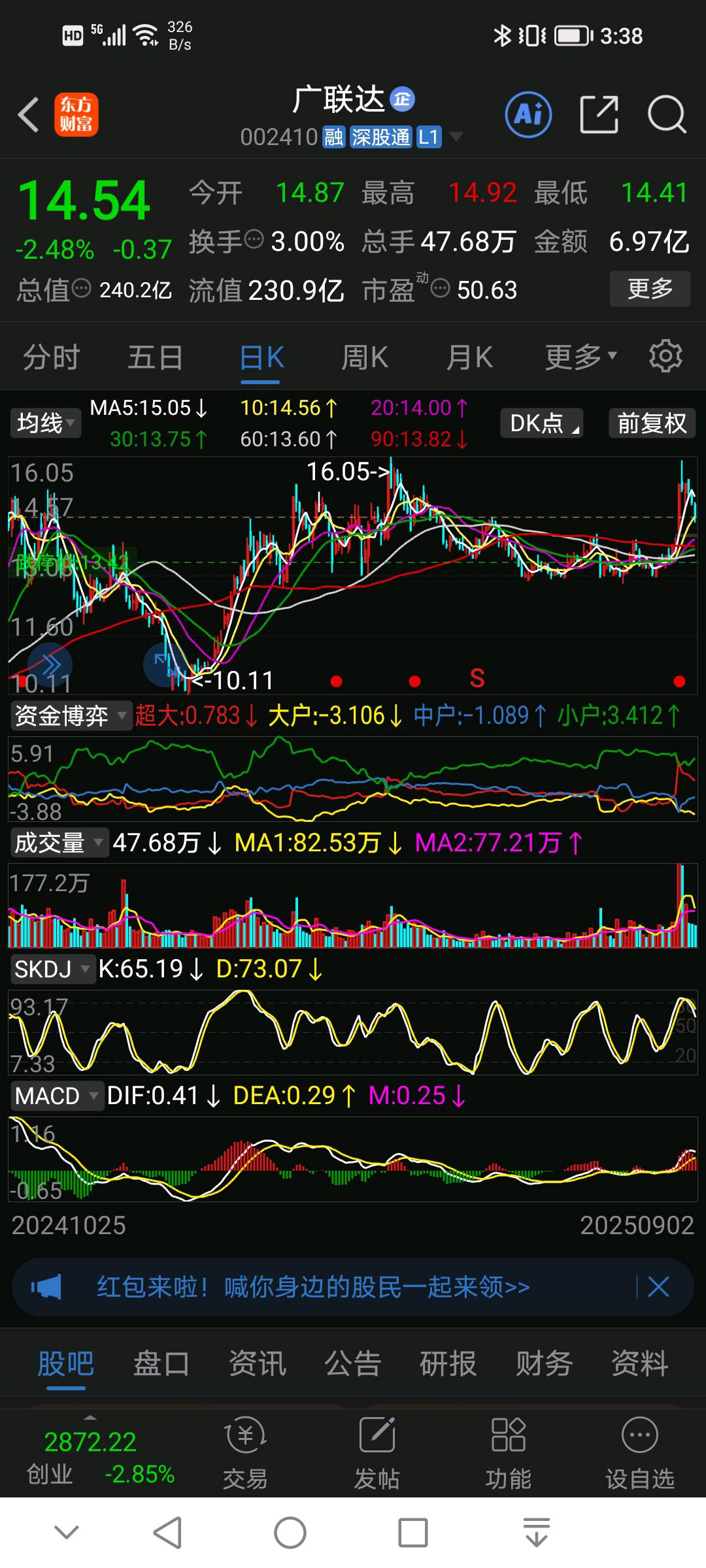Screen dimensions: 706x1568
Task: Tap the 16.05 high price label
Action: [x=348, y=471]
